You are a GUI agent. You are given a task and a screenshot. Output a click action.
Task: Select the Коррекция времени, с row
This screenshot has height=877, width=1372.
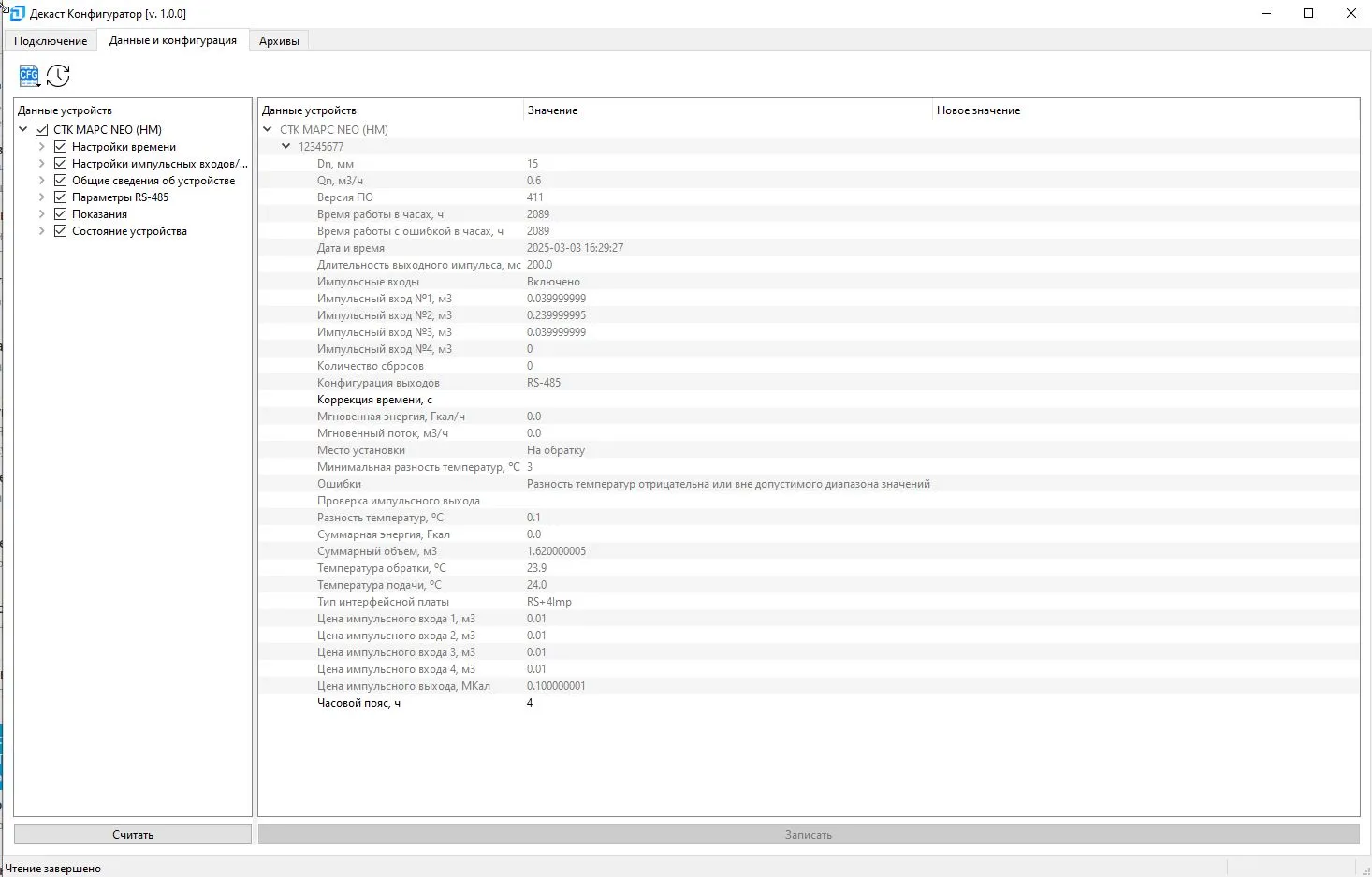click(x=809, y=400)
